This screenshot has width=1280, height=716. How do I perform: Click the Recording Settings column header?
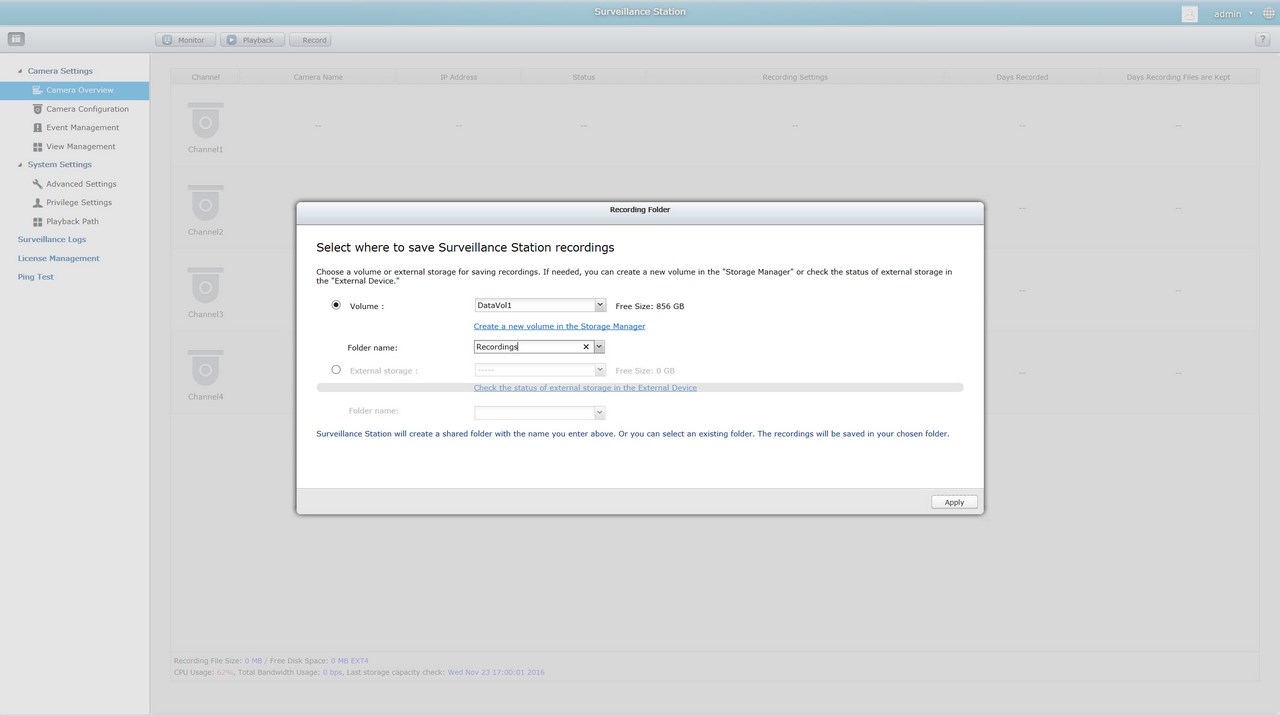pyautogui.click(x=795, y=77)
